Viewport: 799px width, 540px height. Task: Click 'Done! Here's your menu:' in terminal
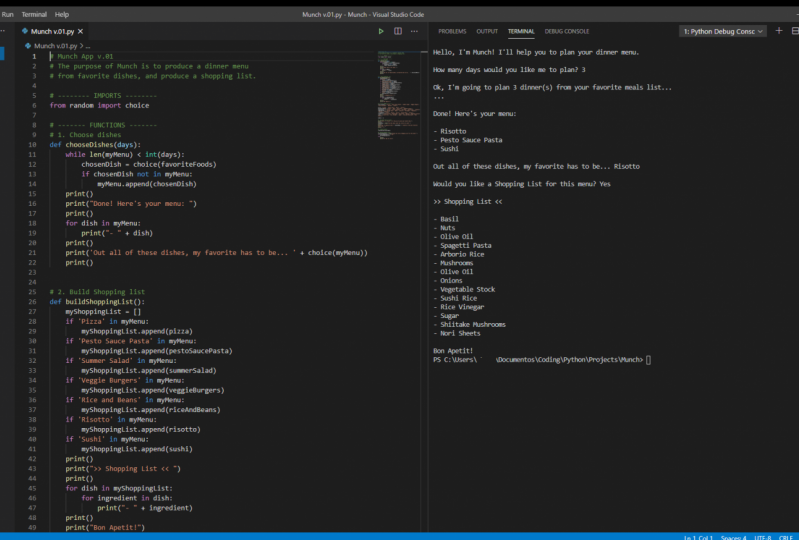point(474,114)
